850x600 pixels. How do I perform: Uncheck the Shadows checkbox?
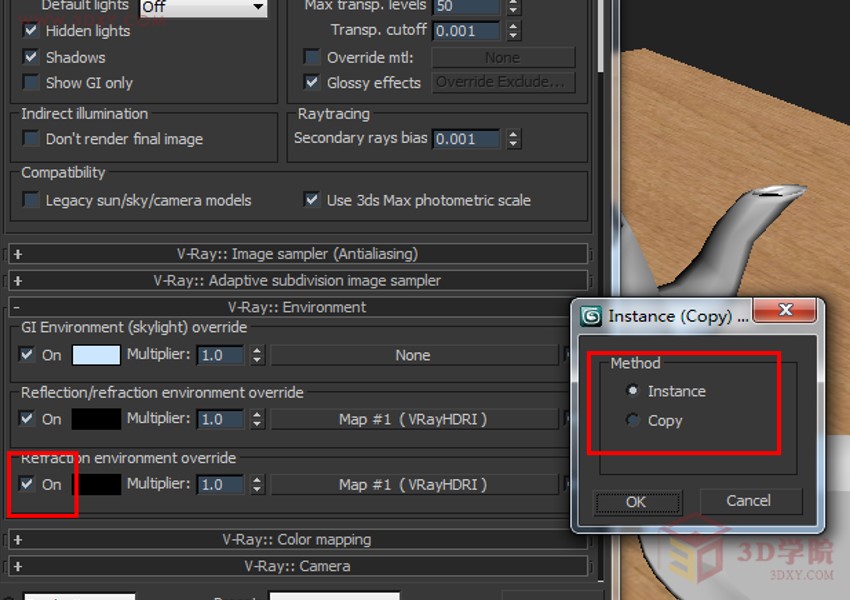click(31, 56)
